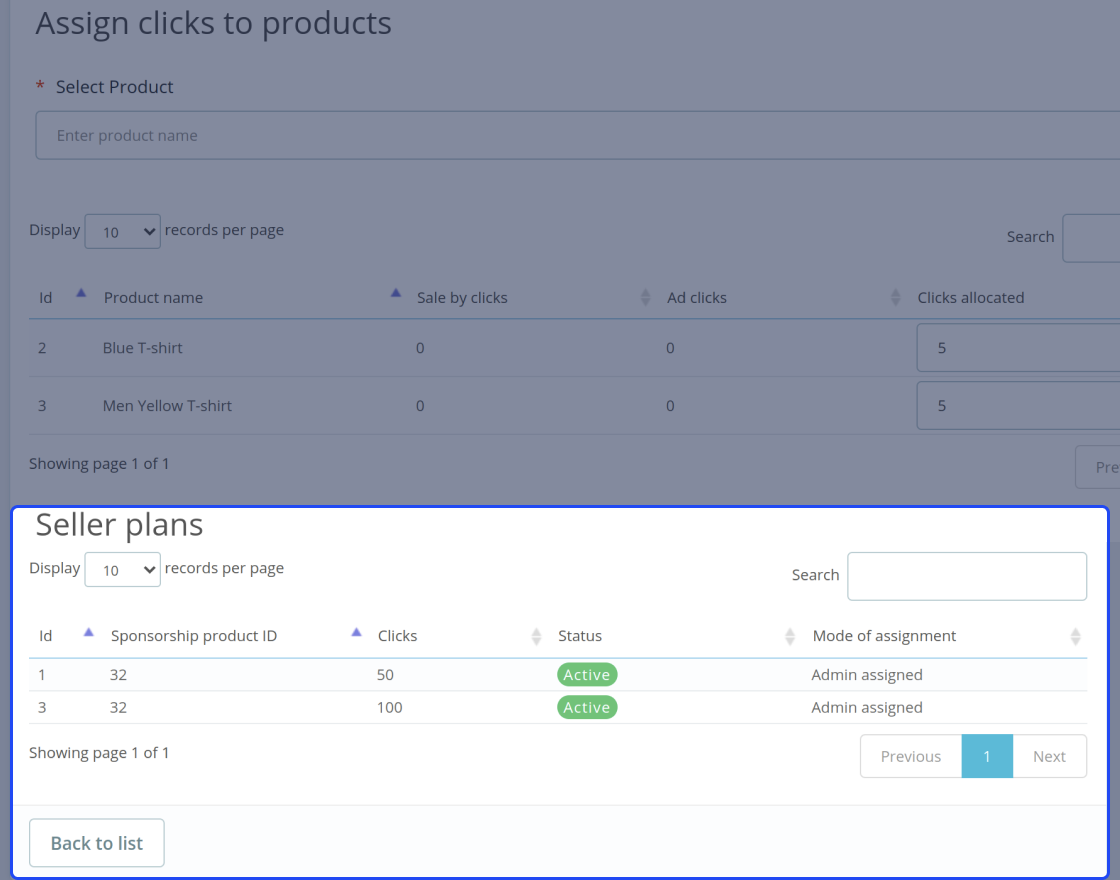Sort by Mode of assignment column
Screen dimensions: 1120x880
(x=944, y=636)
